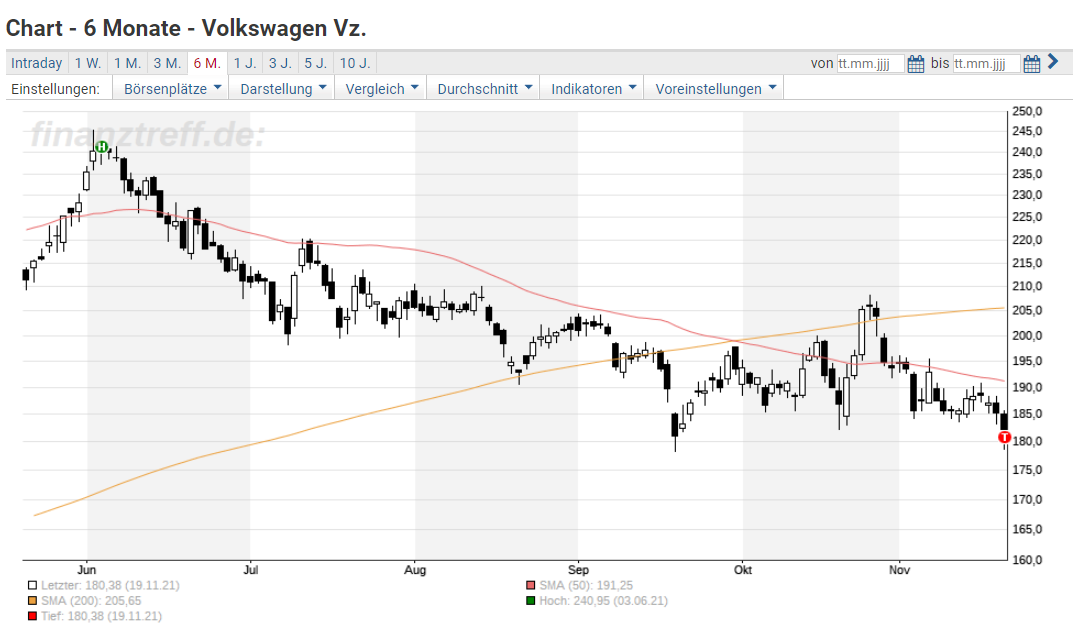Open the Darstellung dropdown
Viewport: 1080px width, 642px height.
click(282, 89)
